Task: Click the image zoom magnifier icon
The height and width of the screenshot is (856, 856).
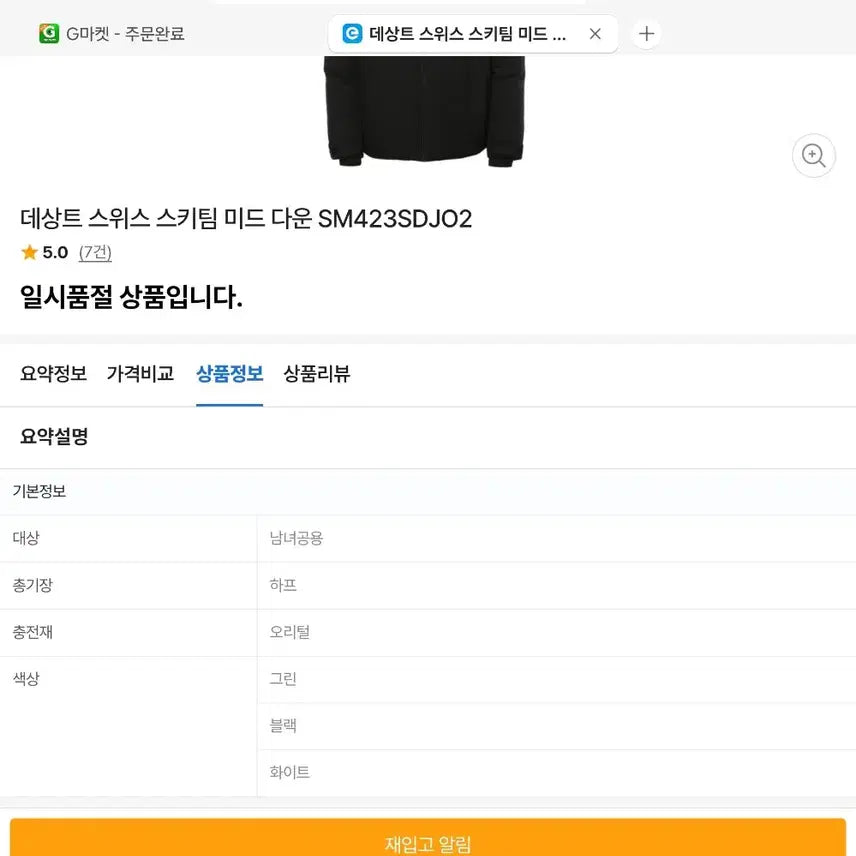Action: point(814,156)
